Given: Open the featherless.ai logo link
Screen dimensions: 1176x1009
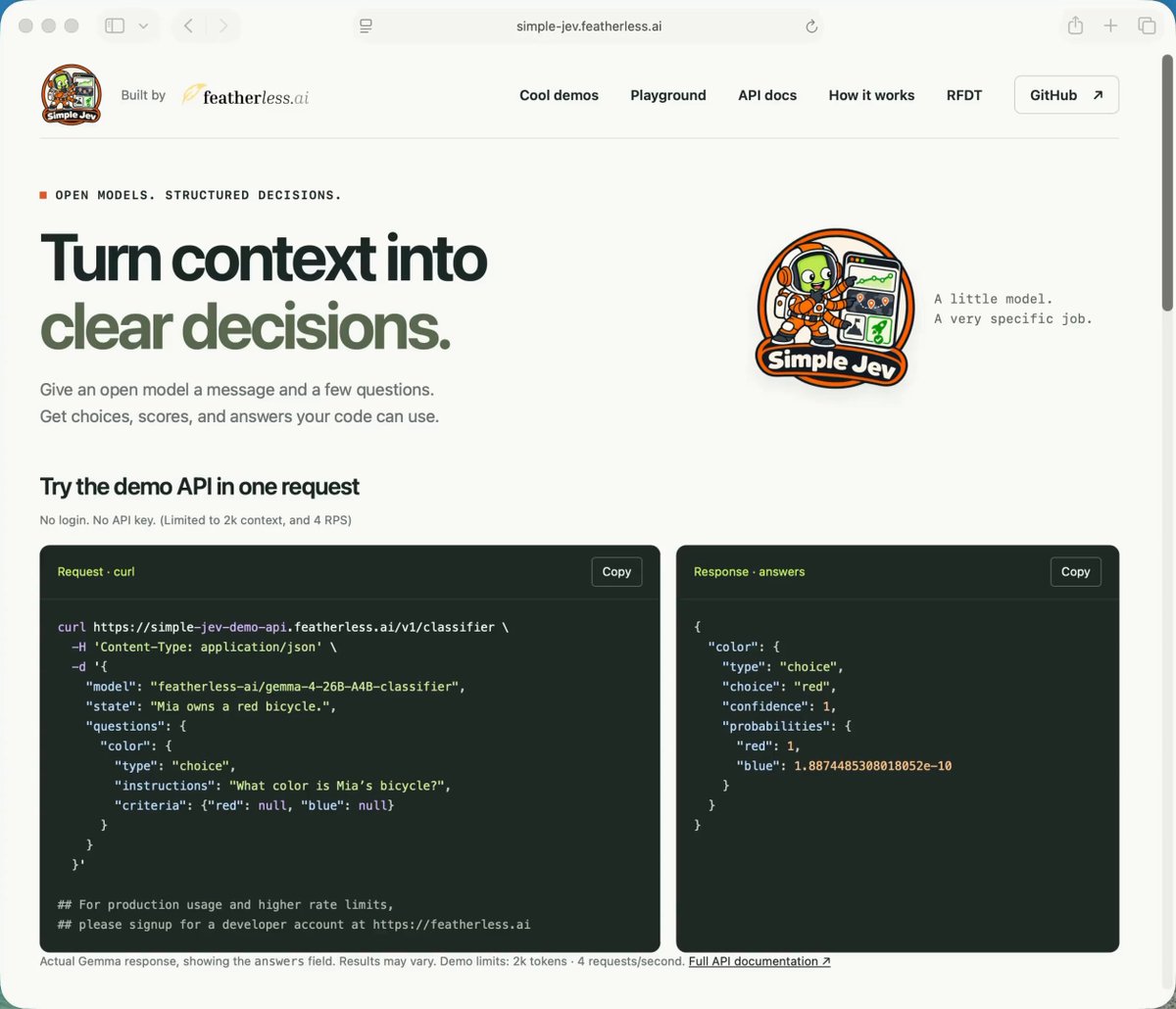Looking at the screenshot, I should tap(246, 95).
